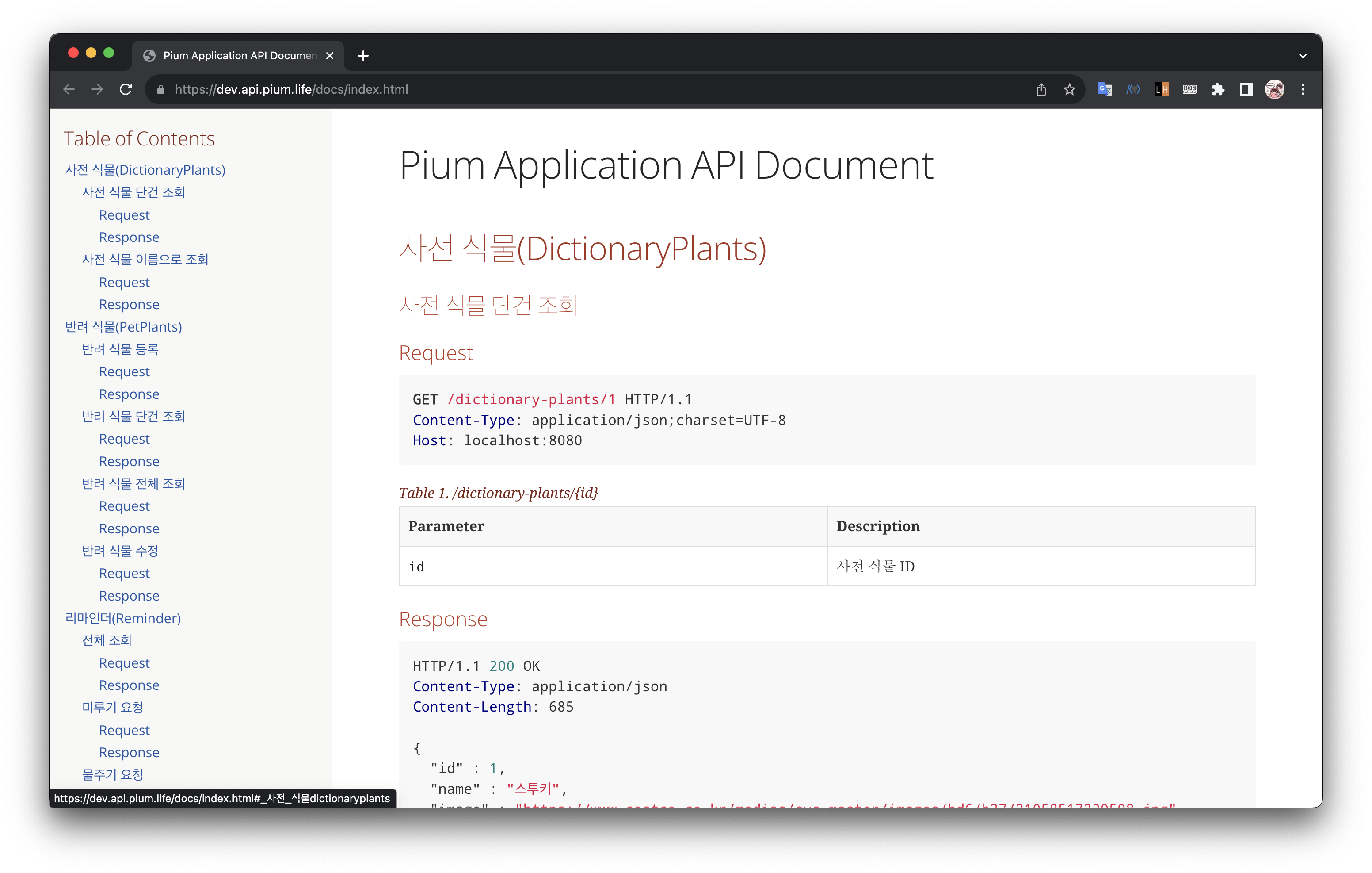This screenshot has height=873, width=1372.
Task: Close the Pium Application API Document tab
Action: (329, 56)
